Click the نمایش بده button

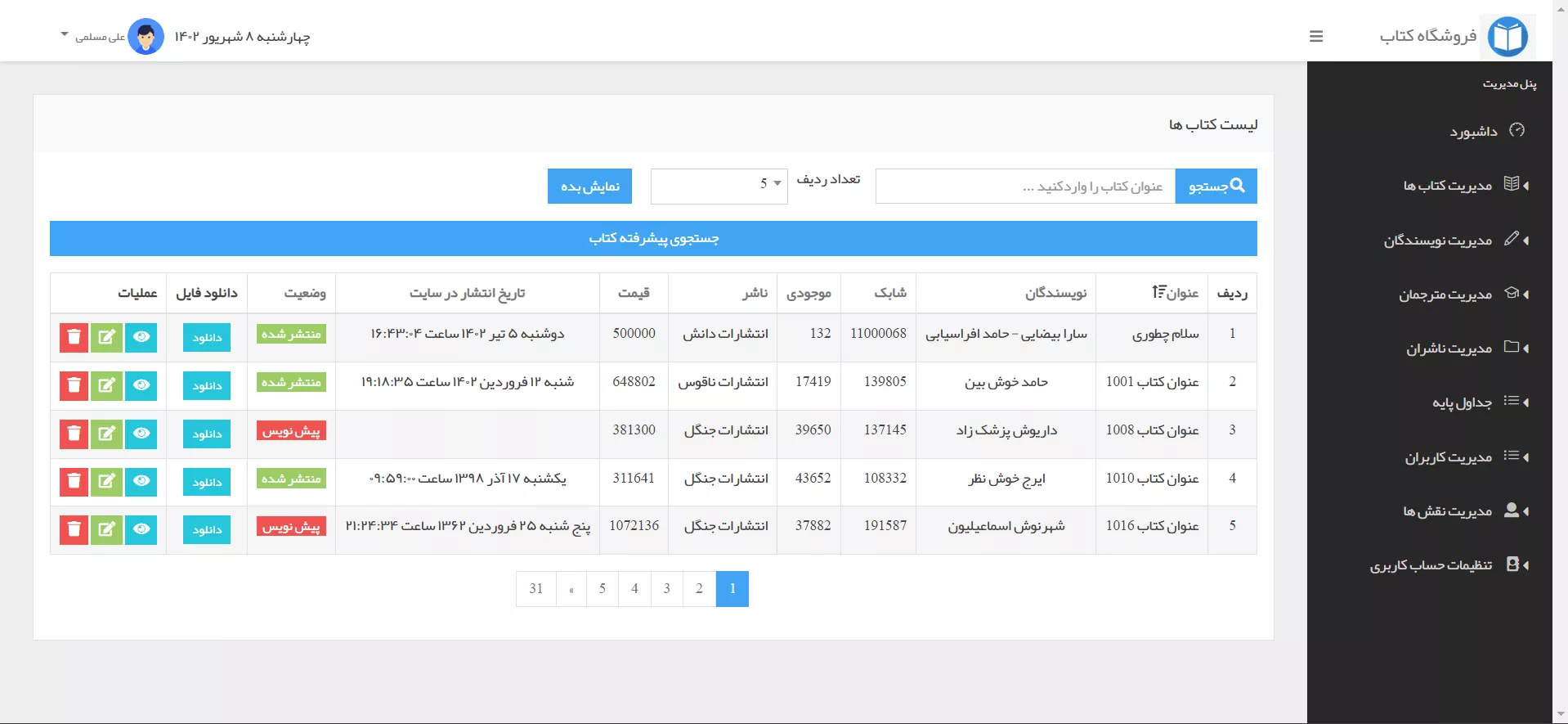[x=589, y=187]
